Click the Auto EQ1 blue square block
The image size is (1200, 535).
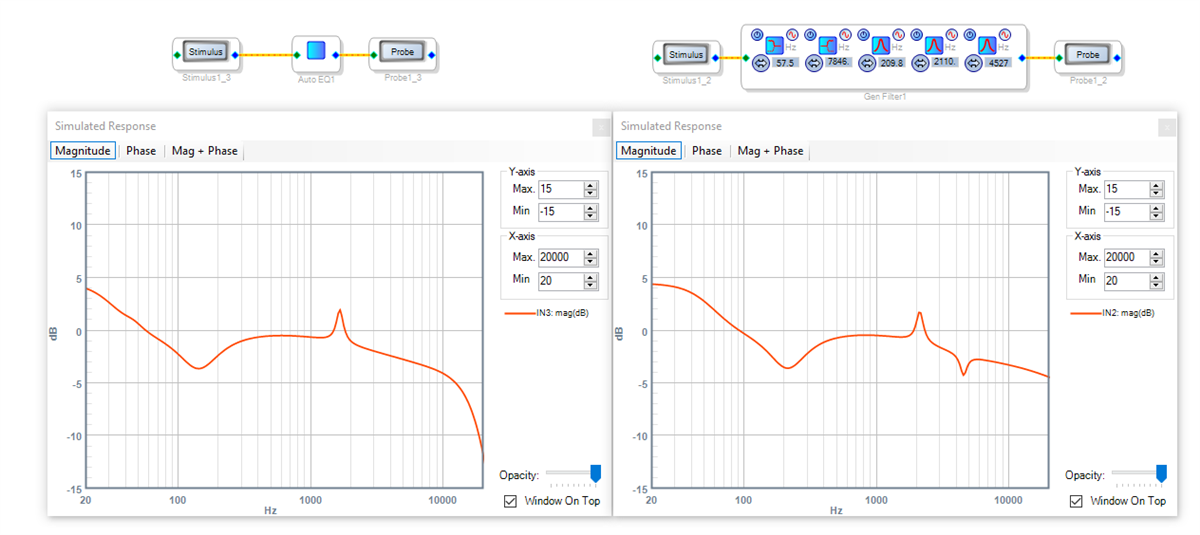point(316,51)
